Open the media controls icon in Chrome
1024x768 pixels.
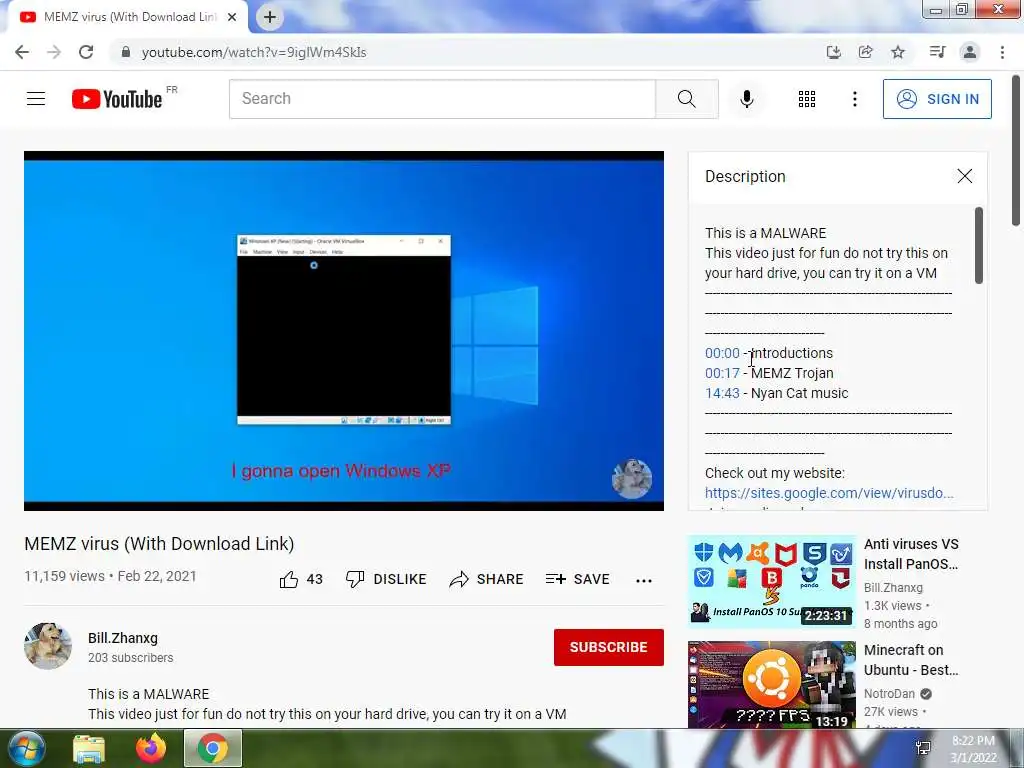coord(937,52)
